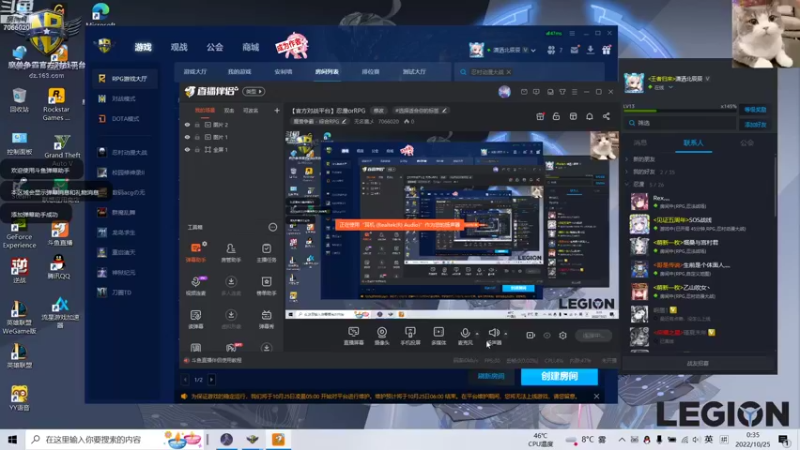Viewport: 800px width, 450px height.
Task: Open the download icon in the platform header
Action: 590,50
